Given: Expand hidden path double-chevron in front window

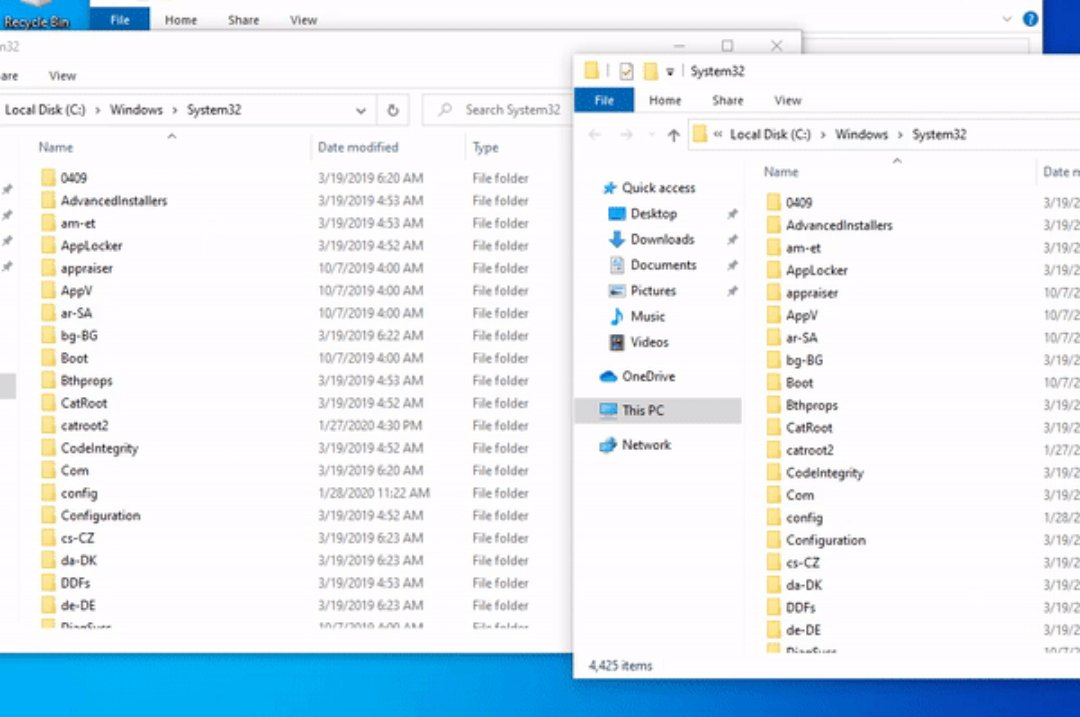Looking at the screenshot, I should point(718,135).
